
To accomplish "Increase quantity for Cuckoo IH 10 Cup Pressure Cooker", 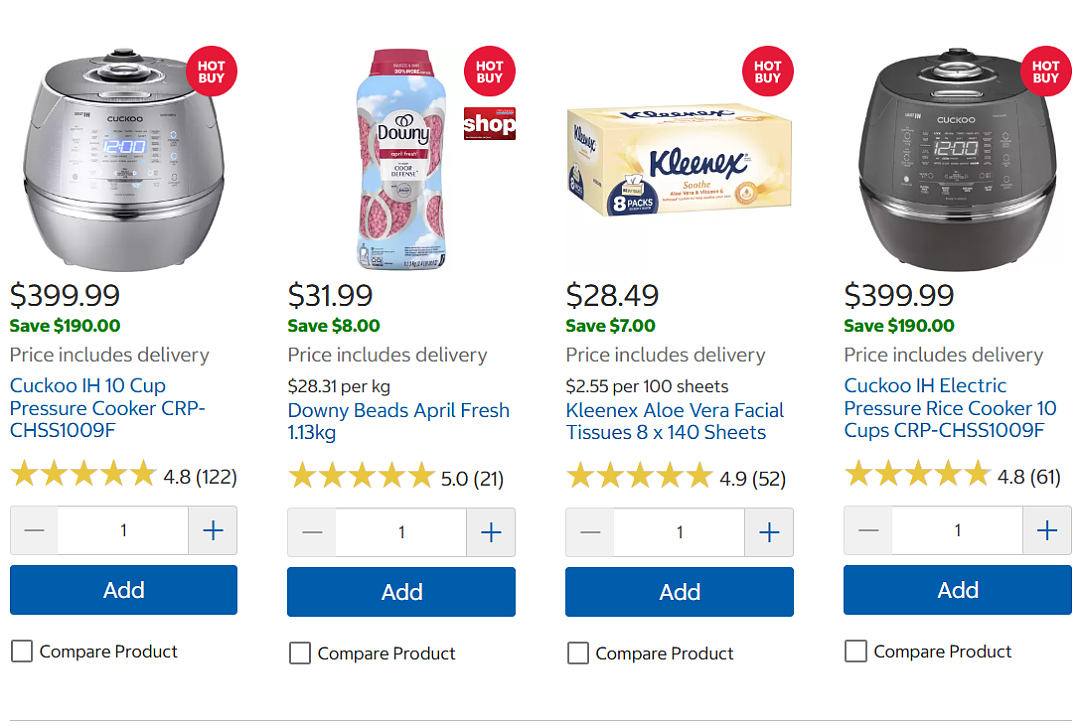I will click(213, 530).
